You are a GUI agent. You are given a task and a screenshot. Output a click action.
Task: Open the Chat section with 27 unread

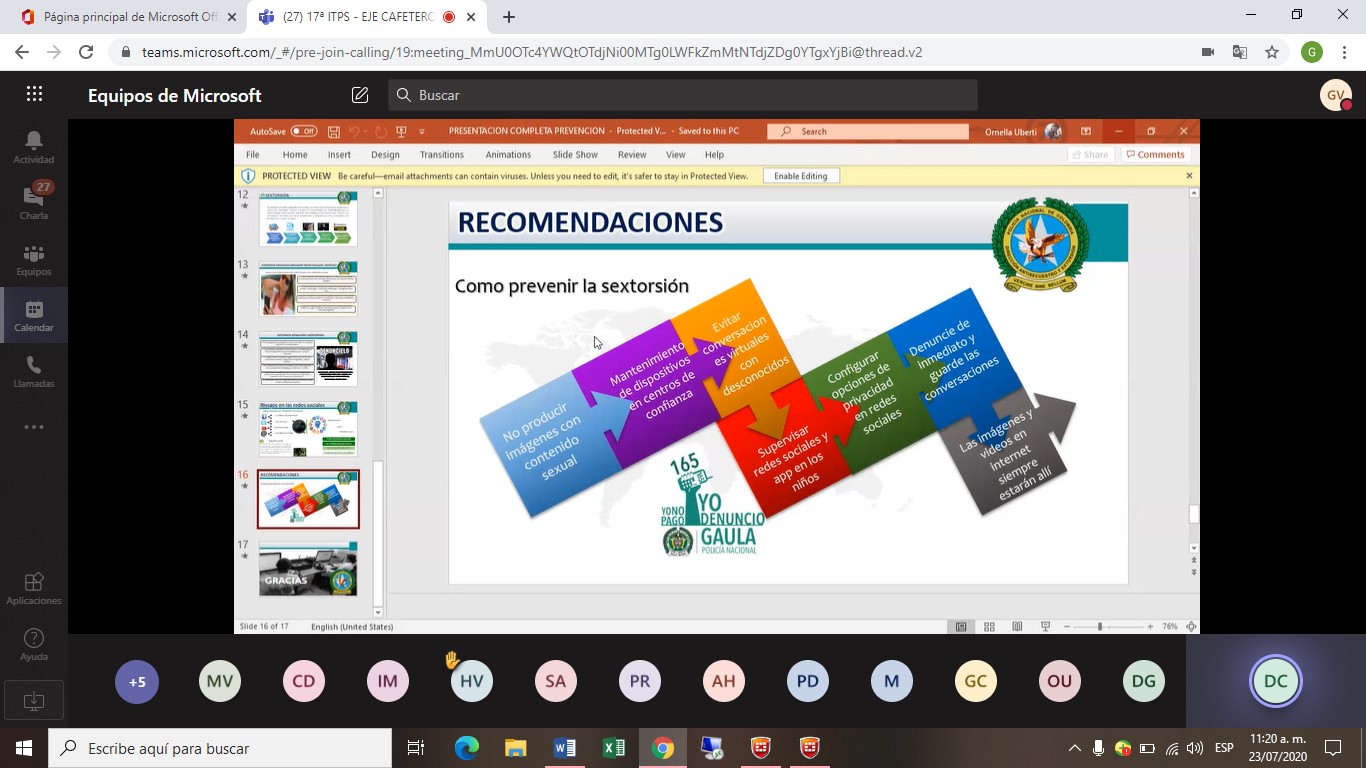34,202
